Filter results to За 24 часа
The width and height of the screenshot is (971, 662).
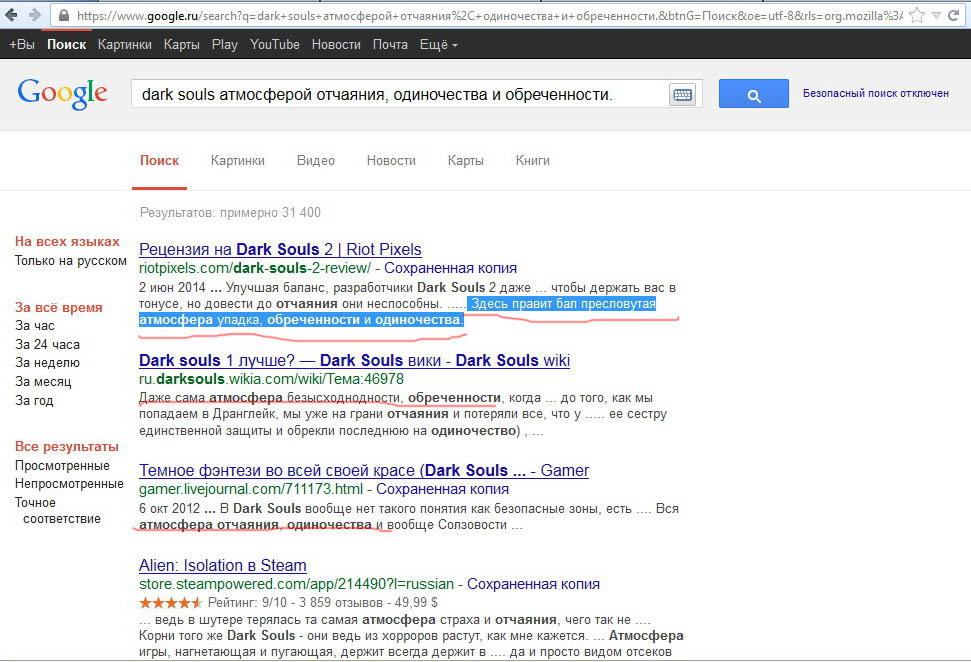48,344
